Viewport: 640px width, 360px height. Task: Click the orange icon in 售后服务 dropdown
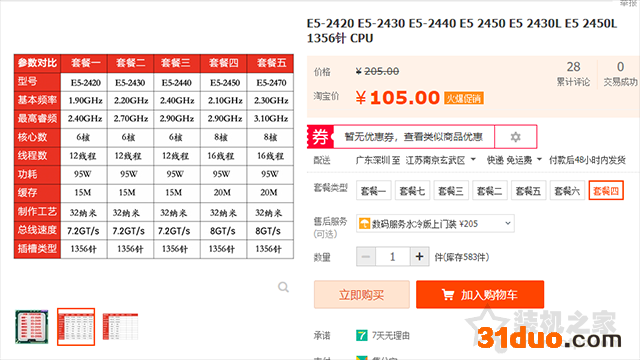[x=364, y=223]
